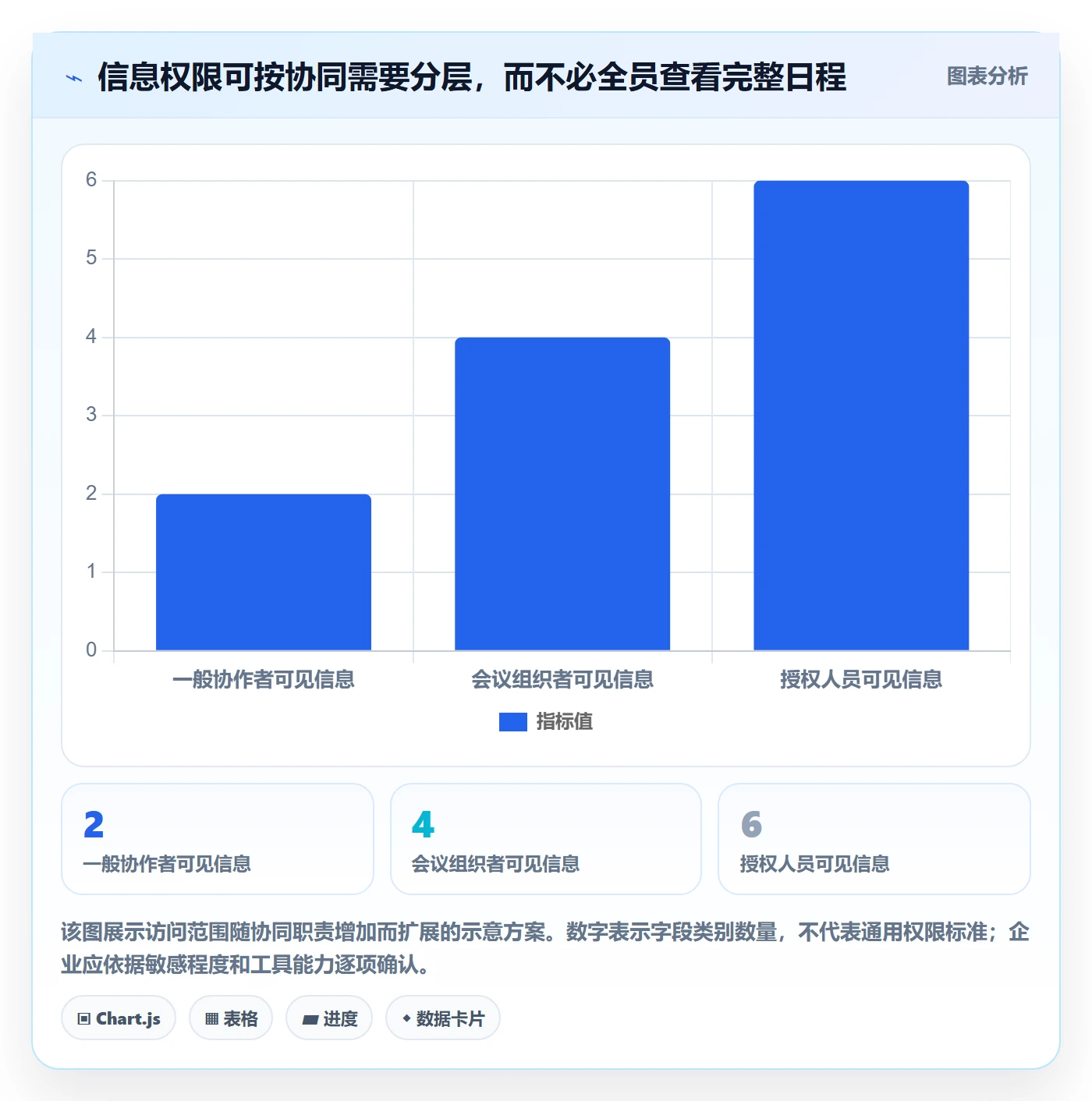
Task: Select the 授权人员可见信息 bar in chart
Action: 861,416
